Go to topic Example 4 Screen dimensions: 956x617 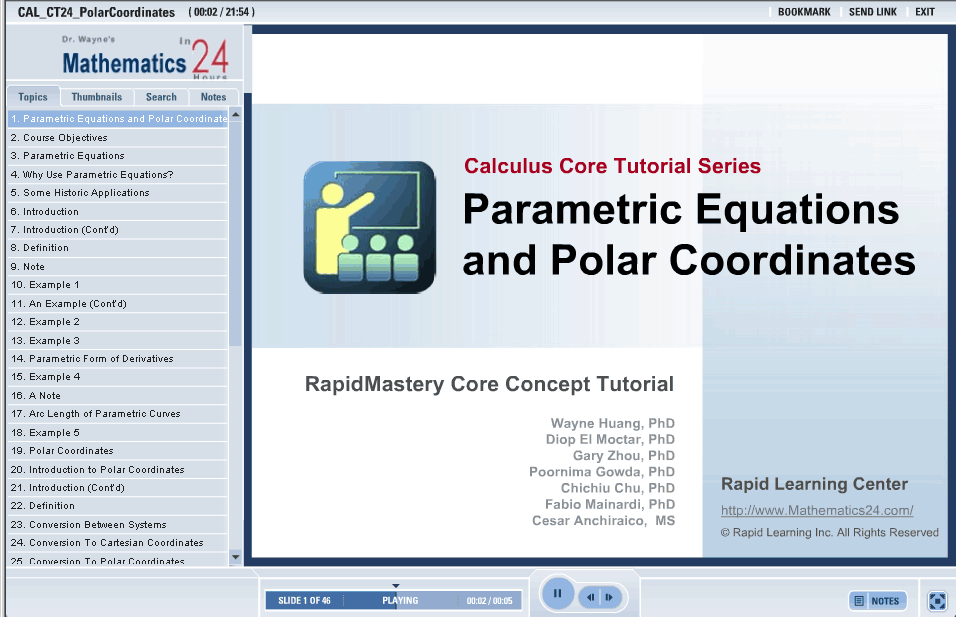coord(118,377)
